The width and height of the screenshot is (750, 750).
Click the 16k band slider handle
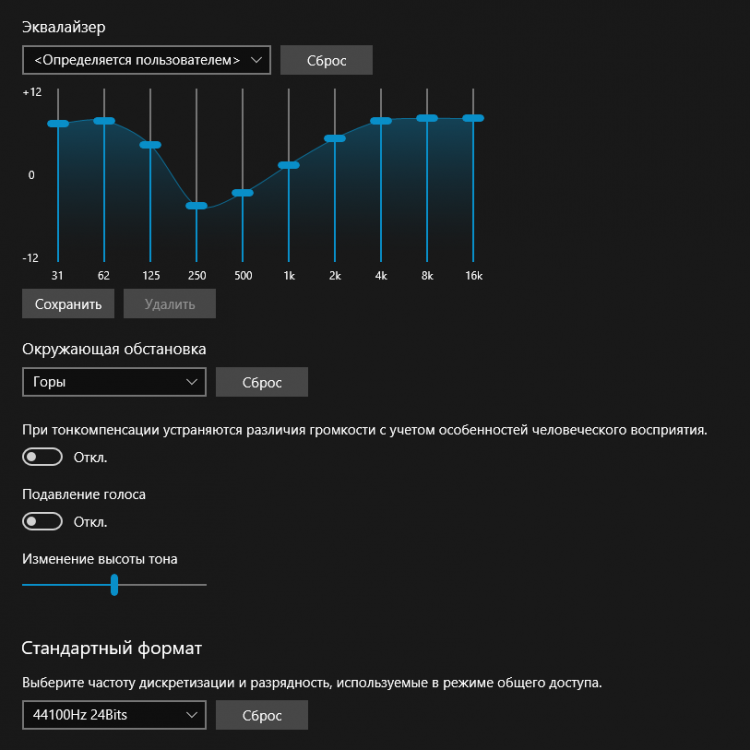[x=473, y=118]
